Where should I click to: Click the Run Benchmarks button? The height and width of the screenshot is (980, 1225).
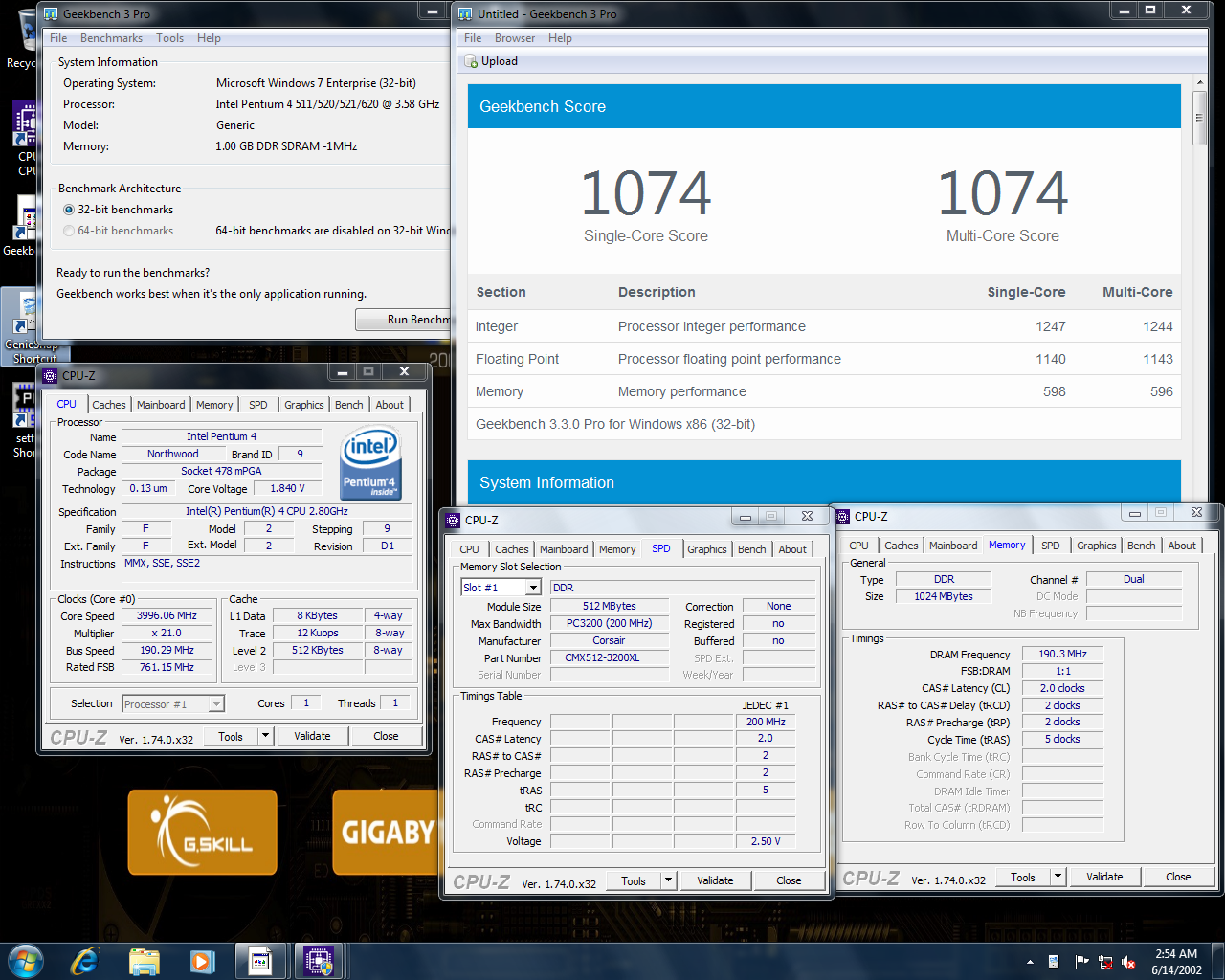point(403,320)
